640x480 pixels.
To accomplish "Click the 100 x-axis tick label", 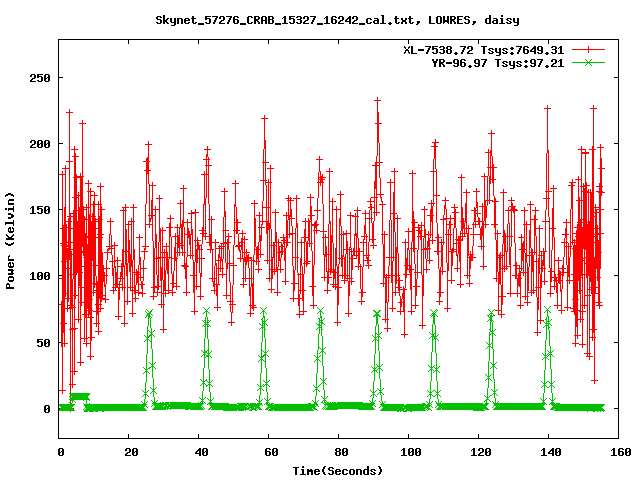I will pyautogui.click(x=411, y=452).
